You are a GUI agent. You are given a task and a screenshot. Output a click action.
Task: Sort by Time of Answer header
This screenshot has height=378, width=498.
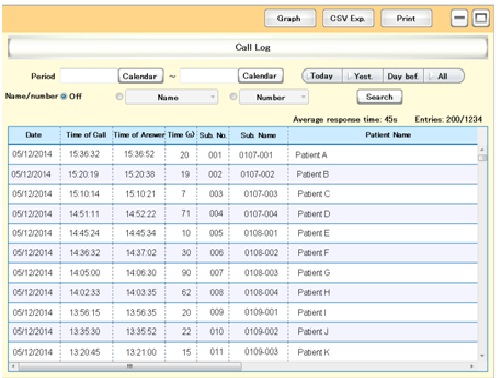pyautogui.click(x=139, y=135)
